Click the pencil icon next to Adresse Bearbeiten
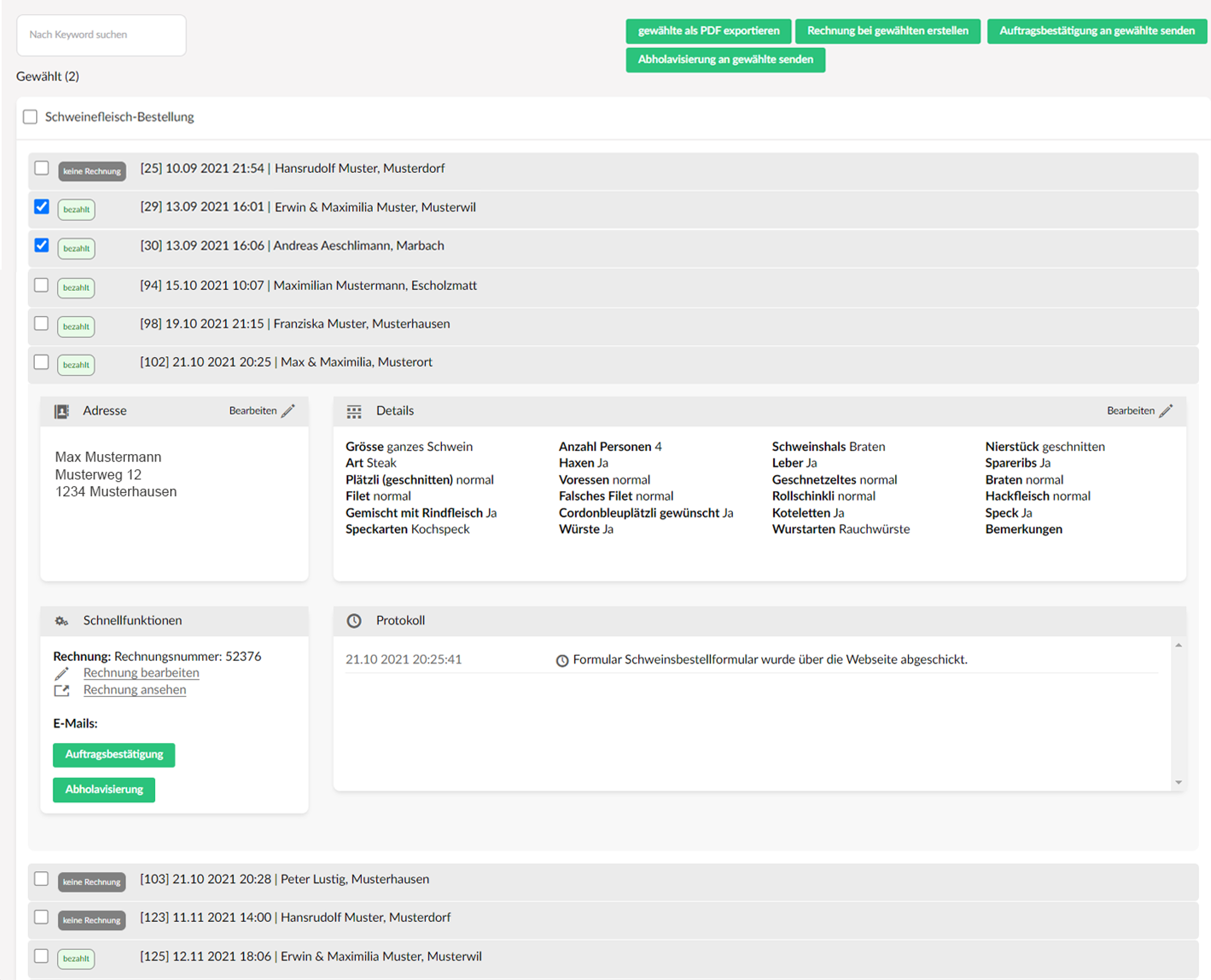Image resolution: width=1211 pixels, height=980 pixels. pos(288,411)
